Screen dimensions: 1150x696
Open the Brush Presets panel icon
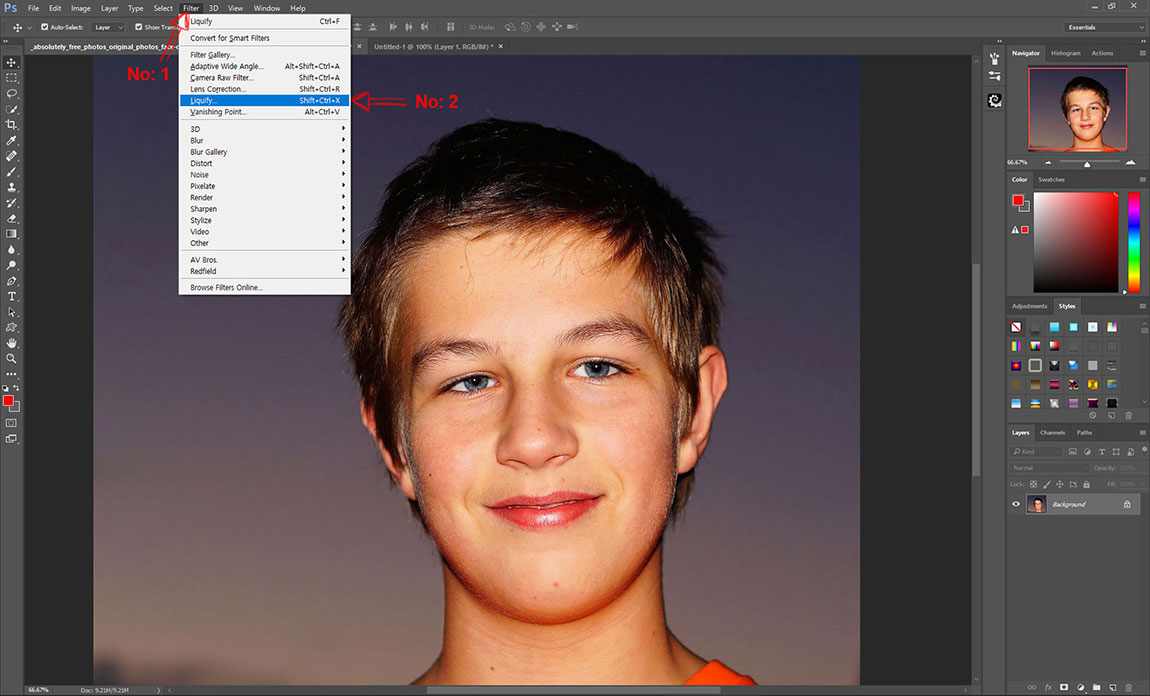[x=995, y=76]
